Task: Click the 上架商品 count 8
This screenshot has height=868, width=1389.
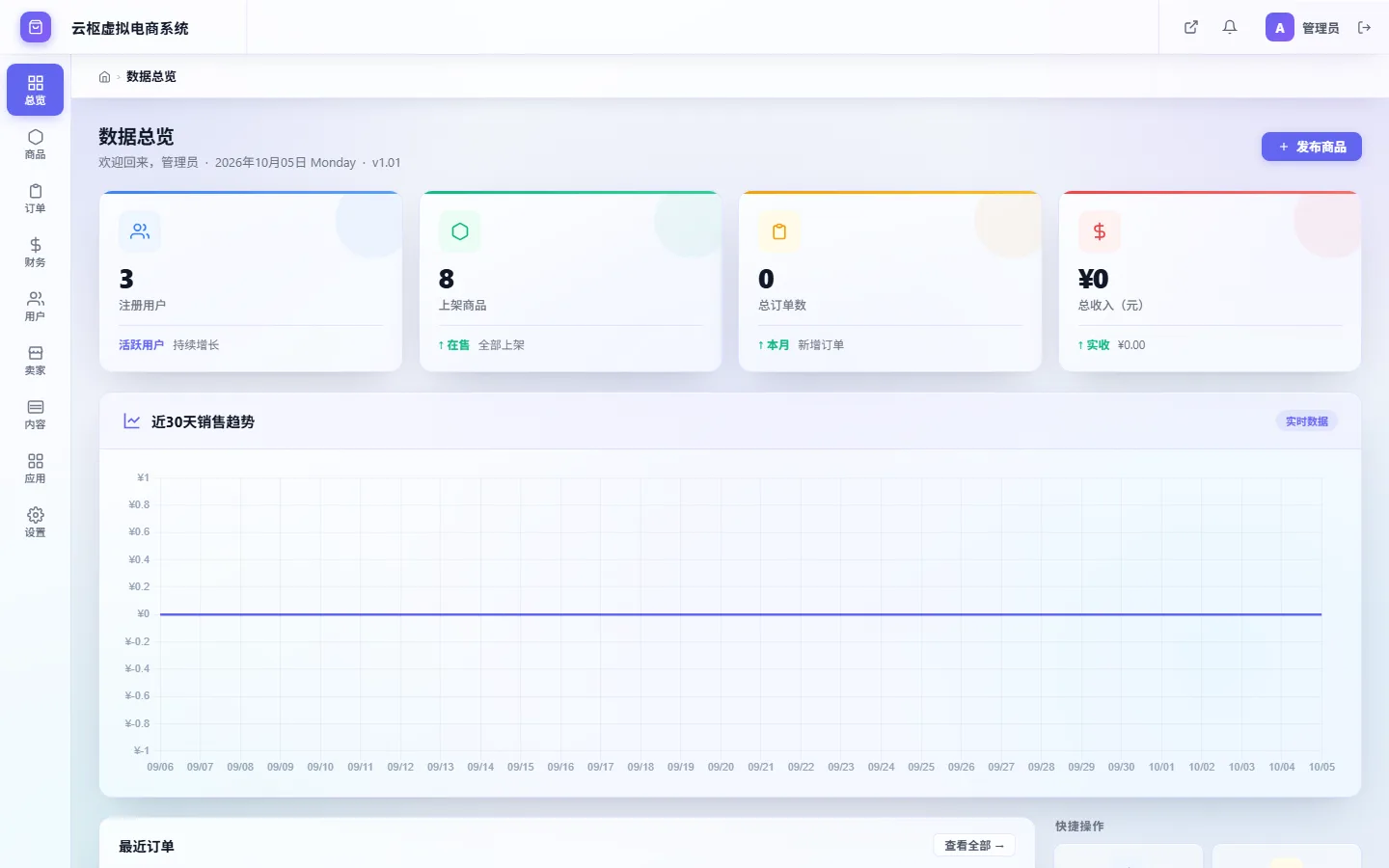Action: (446, 280)
